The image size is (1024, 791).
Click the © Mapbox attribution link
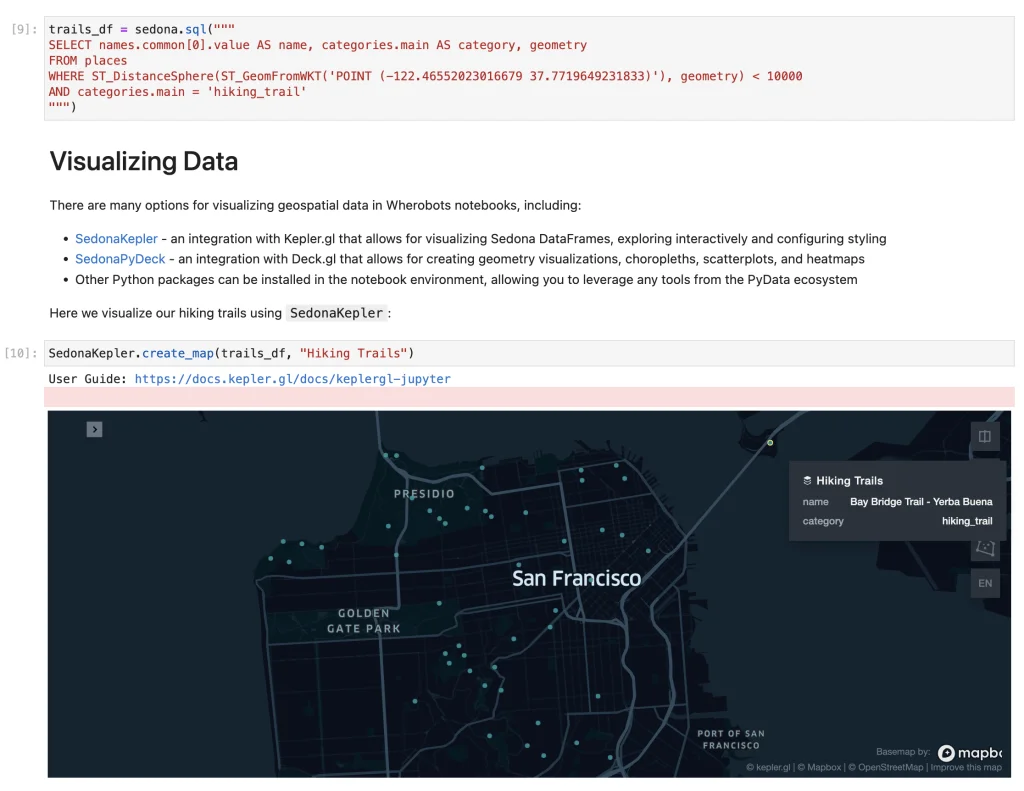pyautogui.click(x=819, y=767)
